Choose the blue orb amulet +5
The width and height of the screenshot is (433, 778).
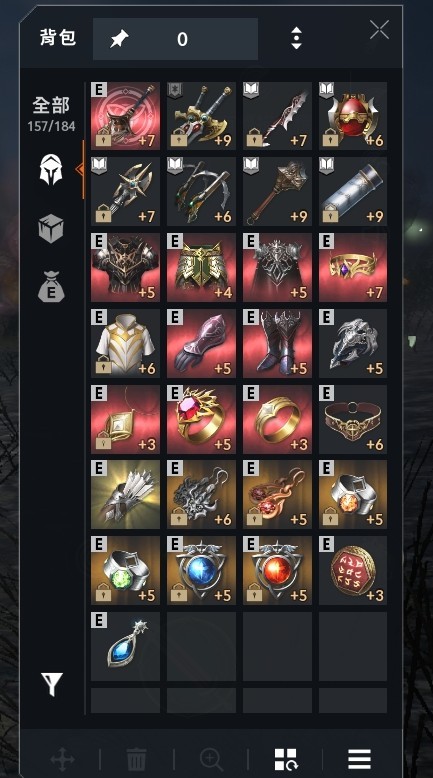pos(201,571)
